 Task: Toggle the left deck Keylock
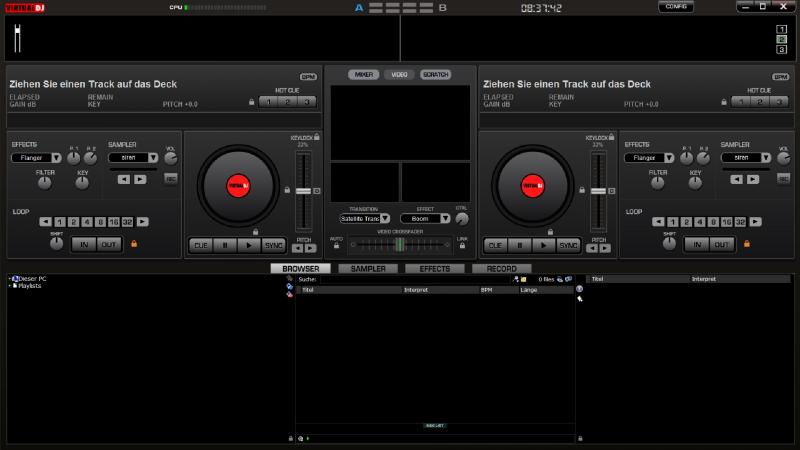click(317, 137)
